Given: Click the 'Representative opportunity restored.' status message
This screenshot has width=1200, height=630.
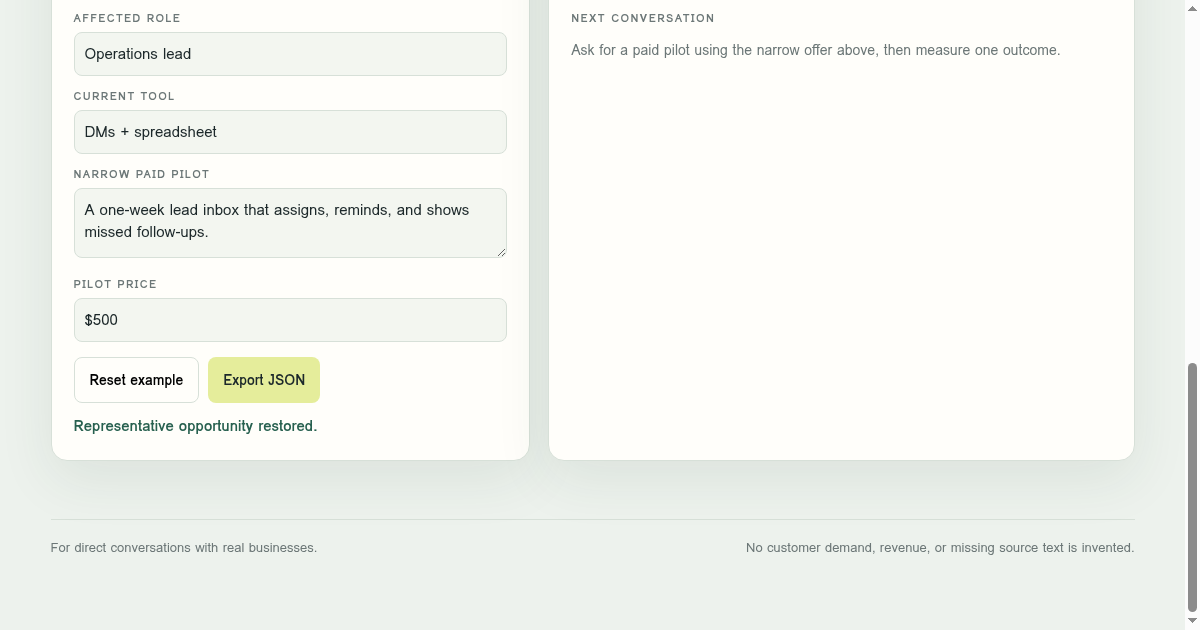Looking at the screenshot, I should [x=195, y=426].
